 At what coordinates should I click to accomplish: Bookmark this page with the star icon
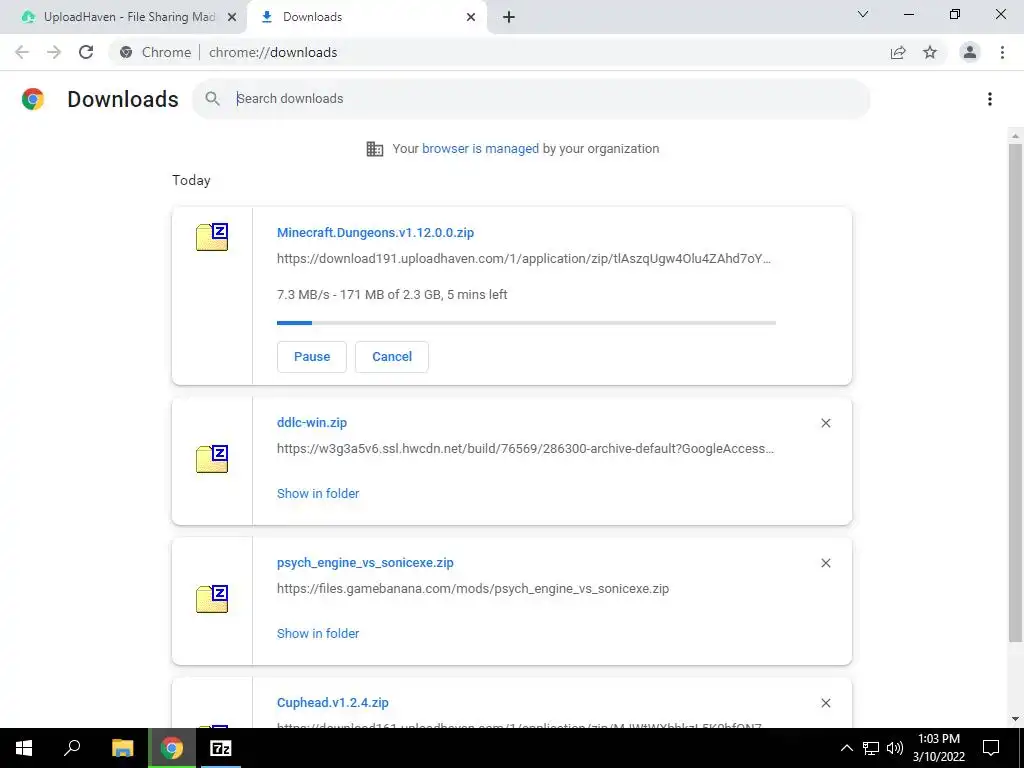pos(930,52)
